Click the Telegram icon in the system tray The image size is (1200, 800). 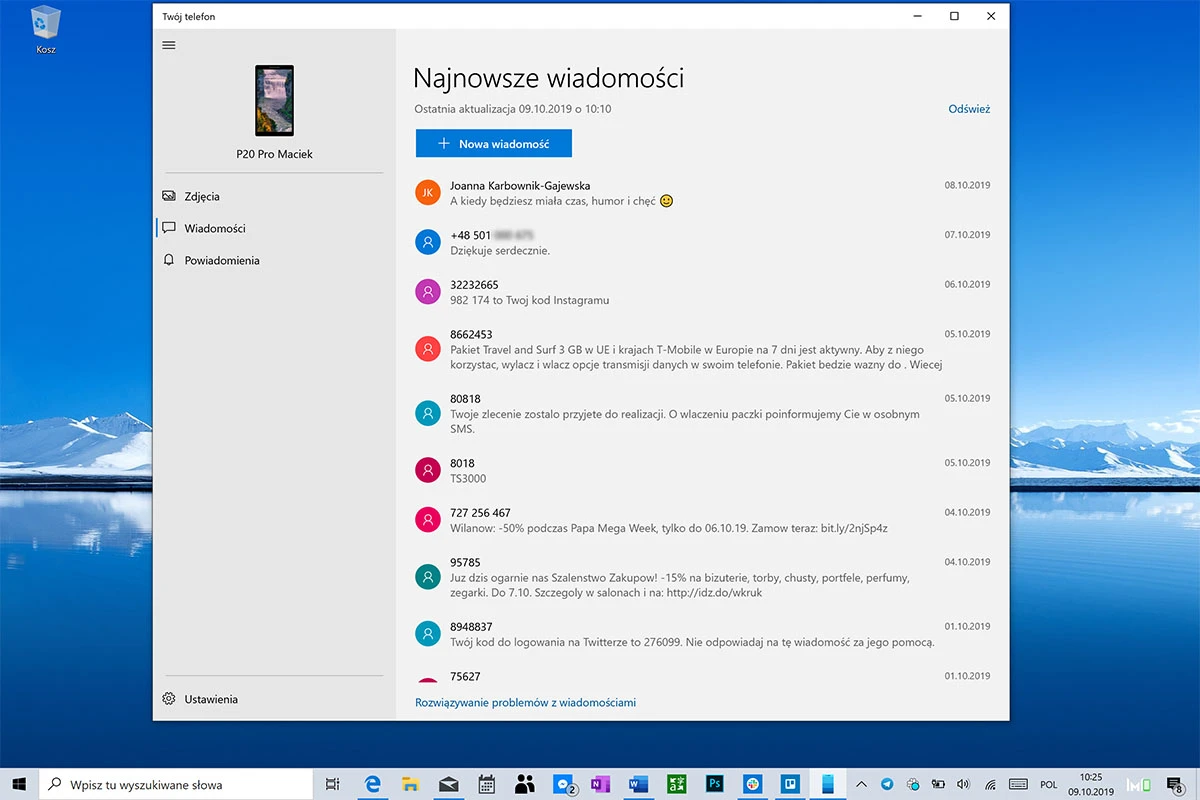point(887,784)
